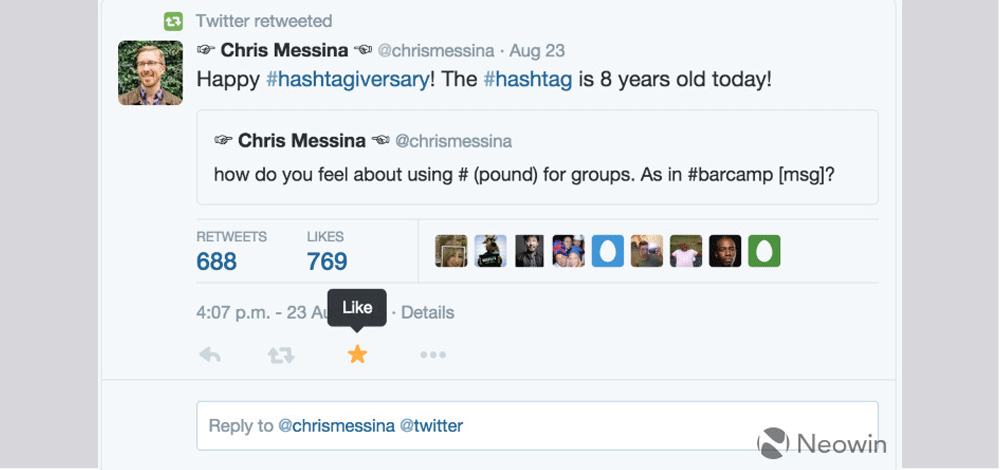Open Chris Messina's profile photo
The height and width of the screenshot is (470, 1000).
(x=150, y=73)
